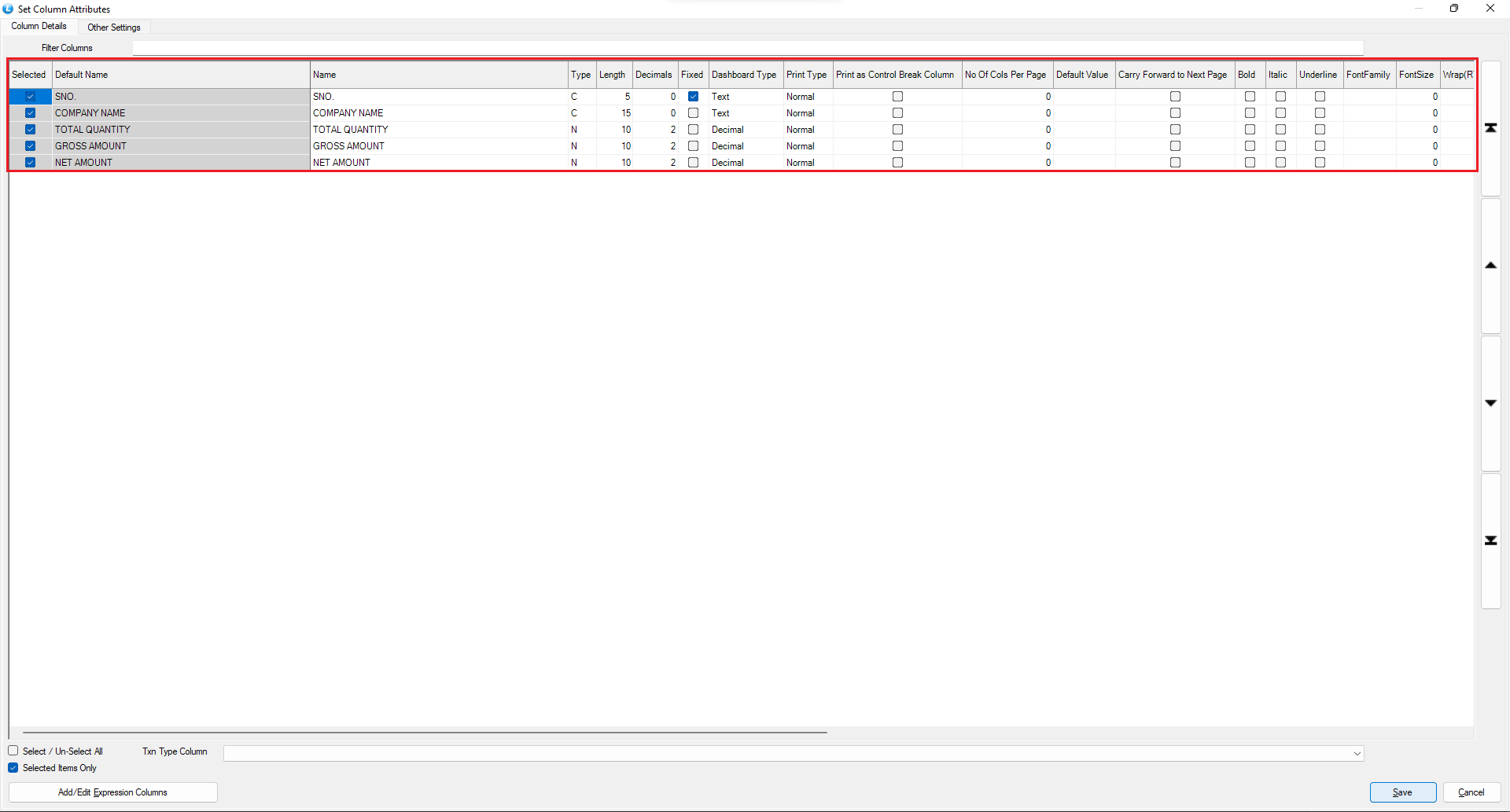
Task: Open Add/Edit Expression Columns
Action: click(x=112, y=792)
